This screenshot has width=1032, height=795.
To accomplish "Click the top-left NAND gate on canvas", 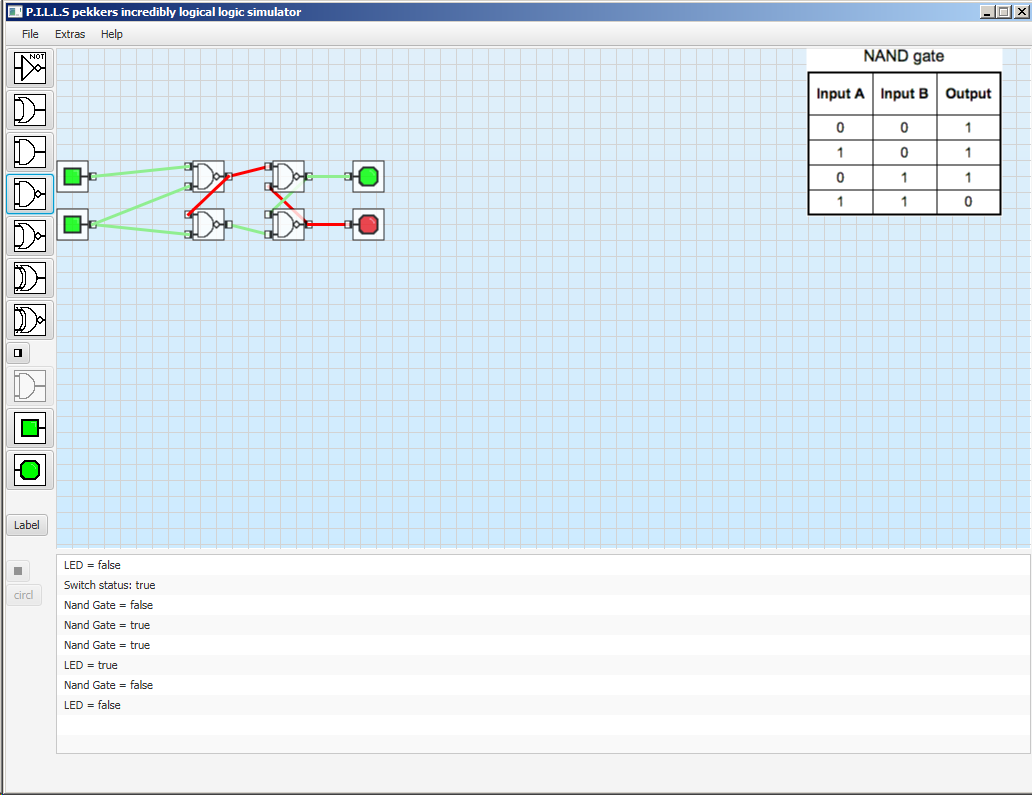I will (x=207, y=176).
